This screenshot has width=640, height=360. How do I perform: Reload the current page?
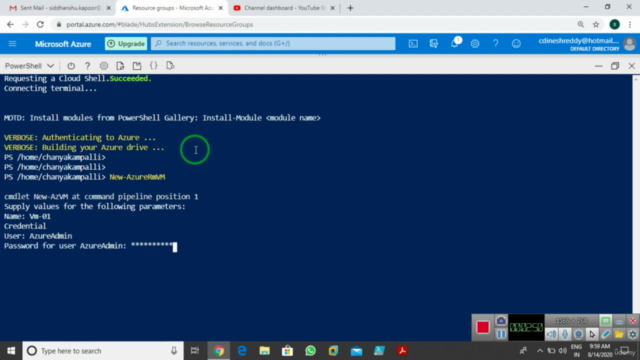pos(40,24)
